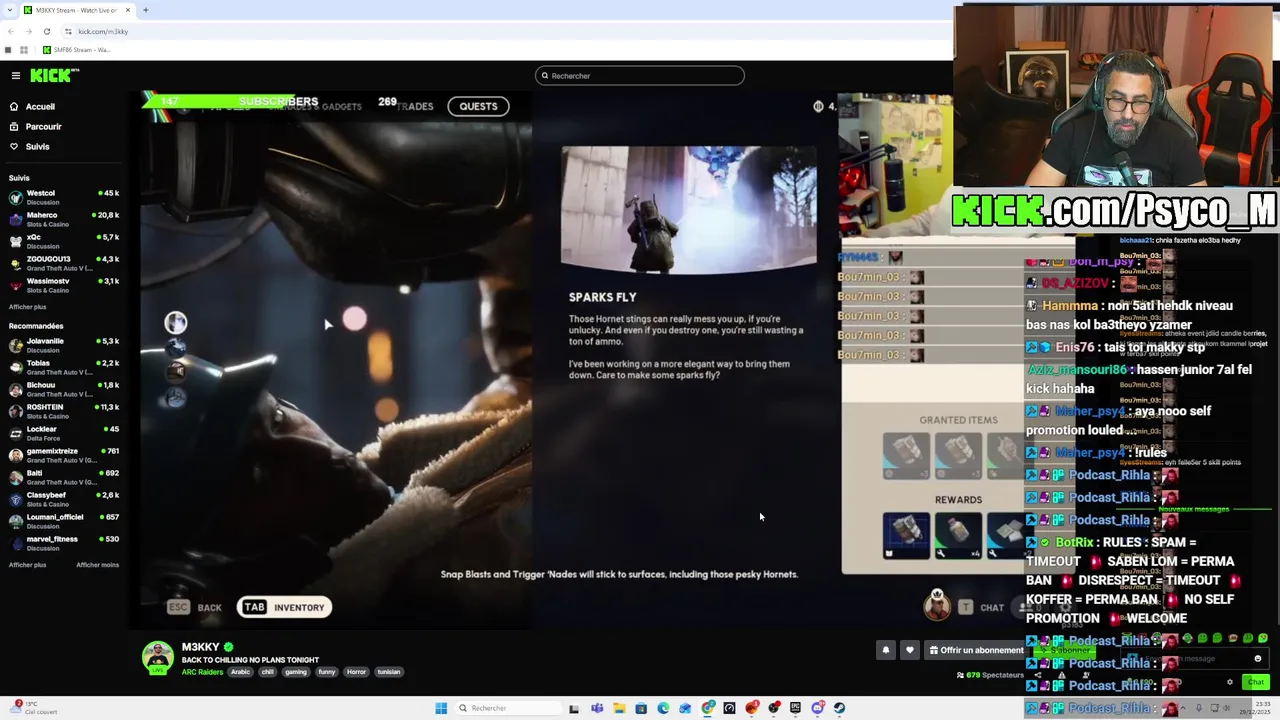Click marvel_fitness channel avatar
Screen dimensions: 1280x720
pyautogui.click(x=16, y=543)
